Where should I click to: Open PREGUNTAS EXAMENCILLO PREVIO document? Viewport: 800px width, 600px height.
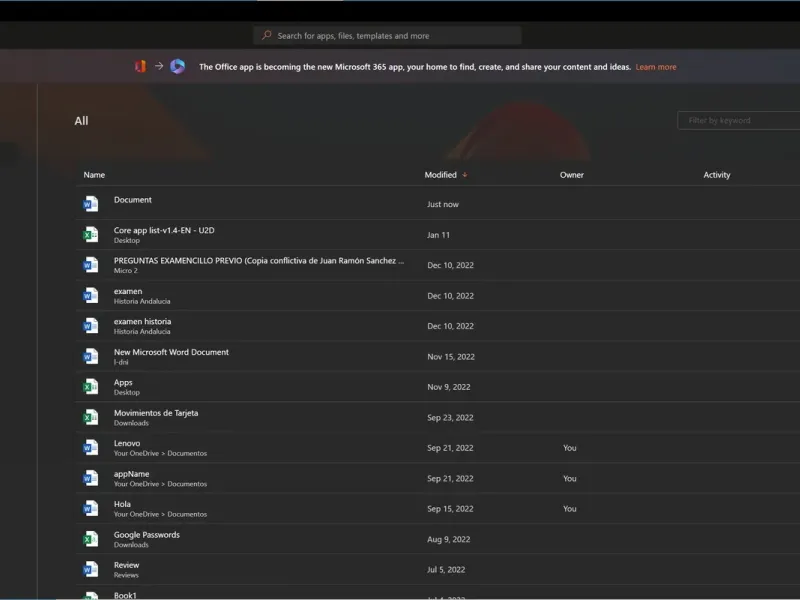(x=259, y=260)
